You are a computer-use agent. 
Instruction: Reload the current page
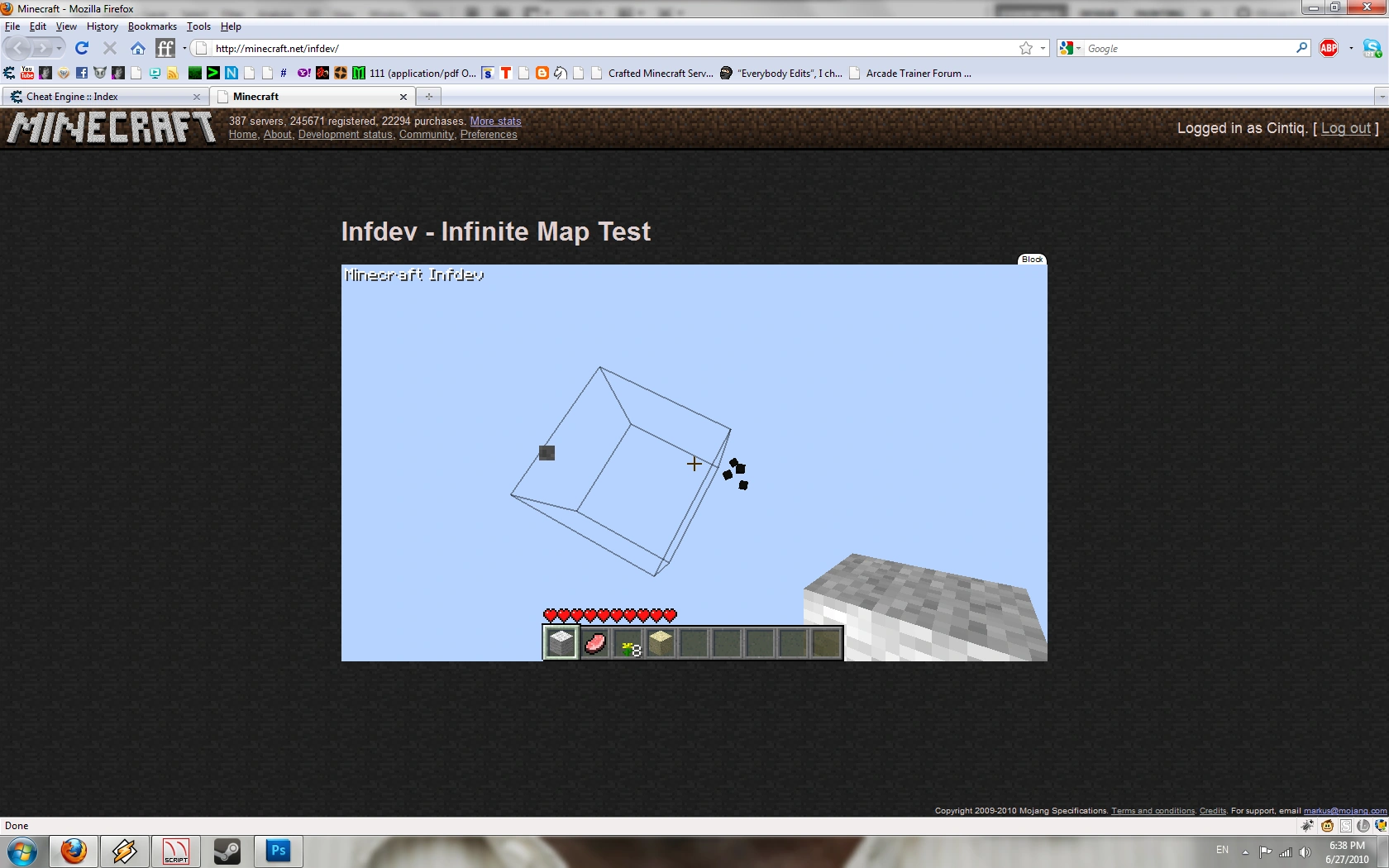pyautogui.click(x=82, y=48)
